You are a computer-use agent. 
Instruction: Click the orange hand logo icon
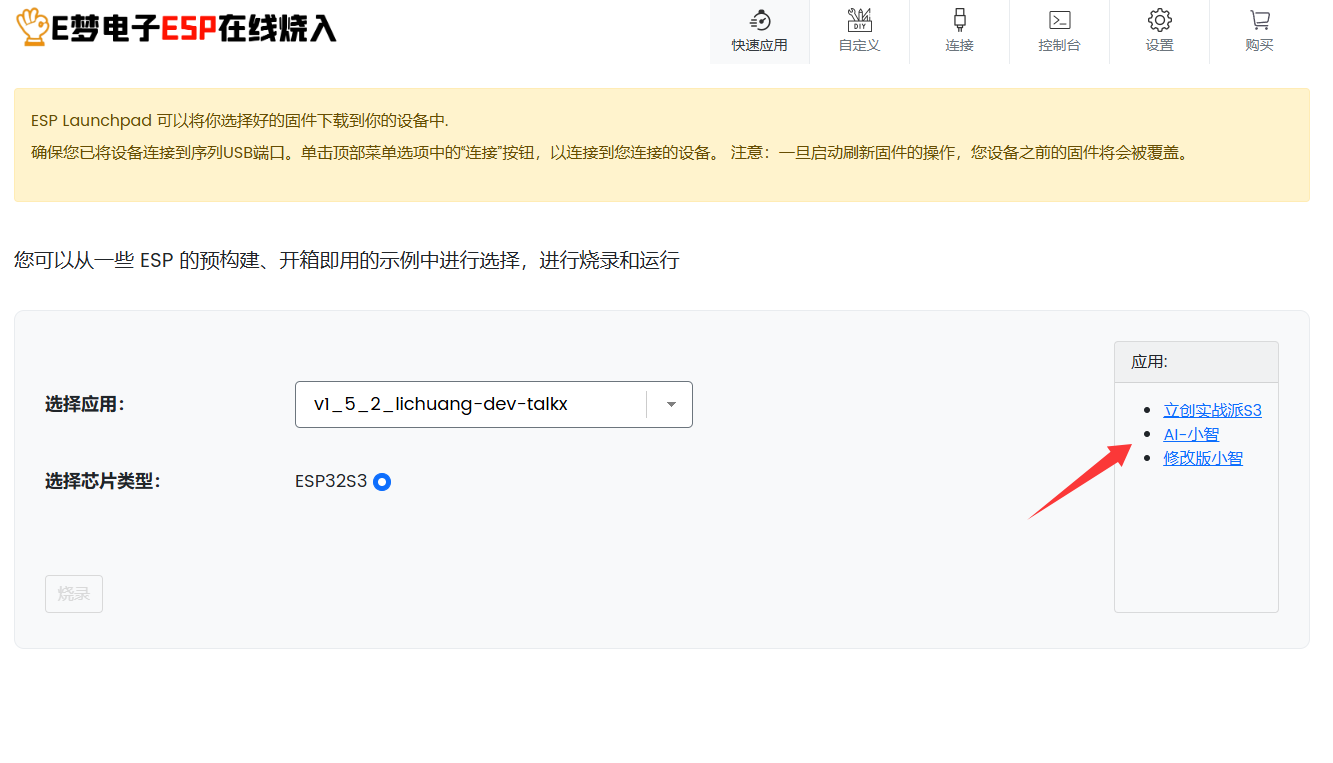32,27
